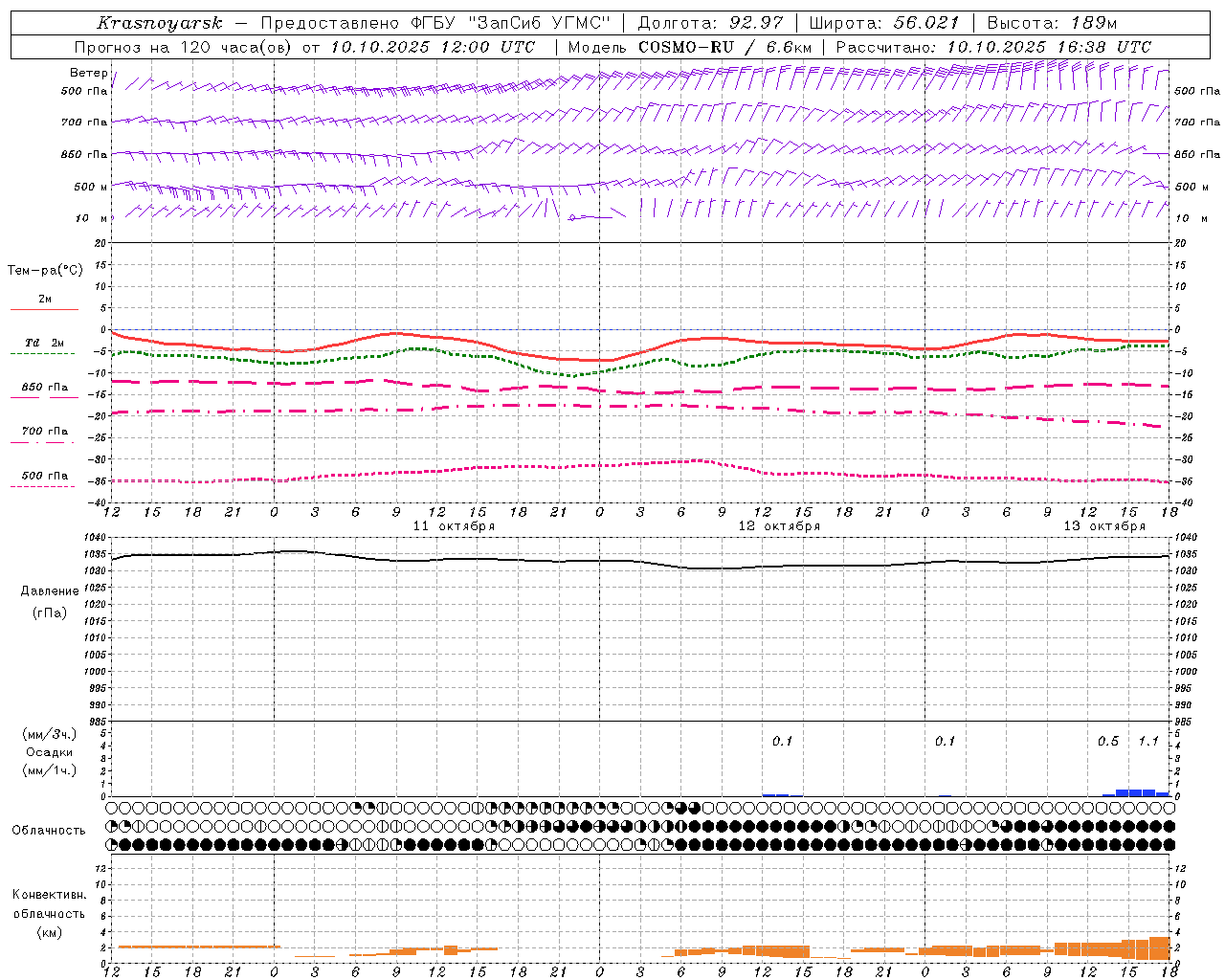Click the '(мм/3ч.)' precipitation unit label
The height and width of the screenshot is (980, 1225).
50,734
